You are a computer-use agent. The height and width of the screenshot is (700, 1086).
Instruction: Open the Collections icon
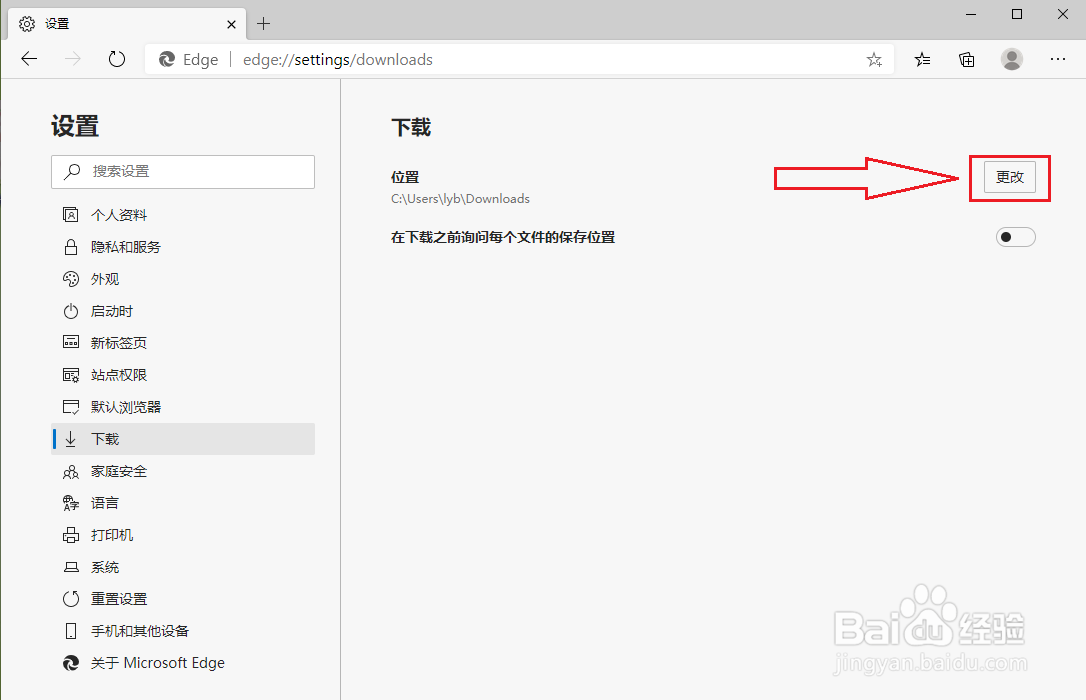pyautogui.click(x=966, y=60)
